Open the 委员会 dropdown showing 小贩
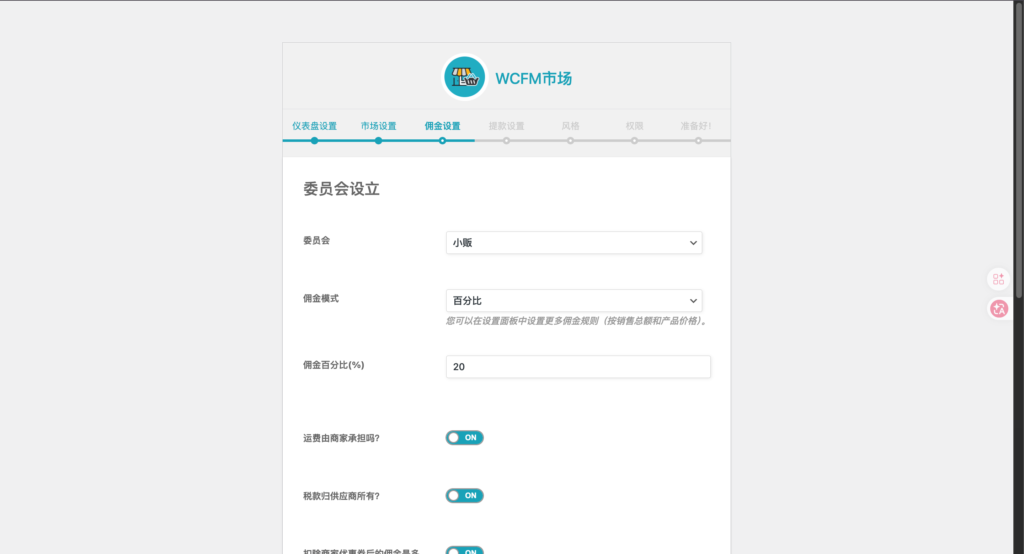 click(x=574, y=242)
